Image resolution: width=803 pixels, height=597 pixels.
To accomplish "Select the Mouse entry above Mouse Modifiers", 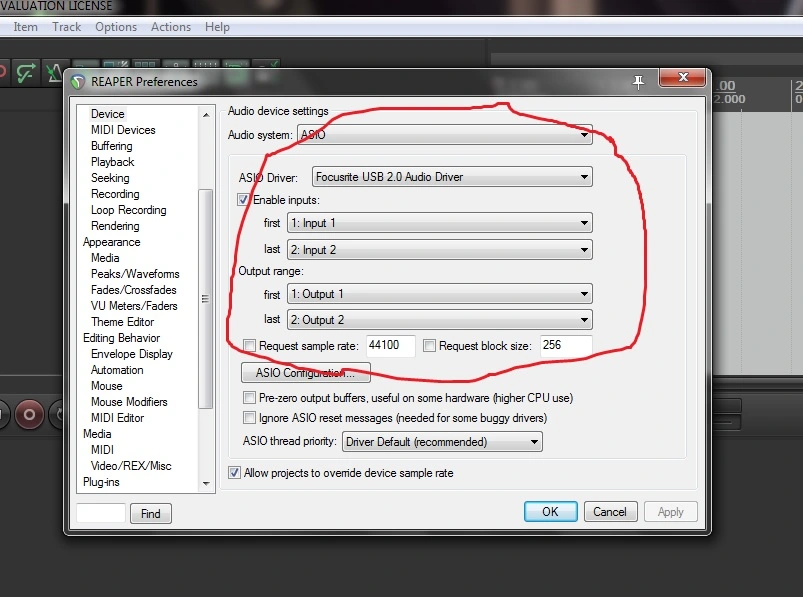I will coord(107,386).
